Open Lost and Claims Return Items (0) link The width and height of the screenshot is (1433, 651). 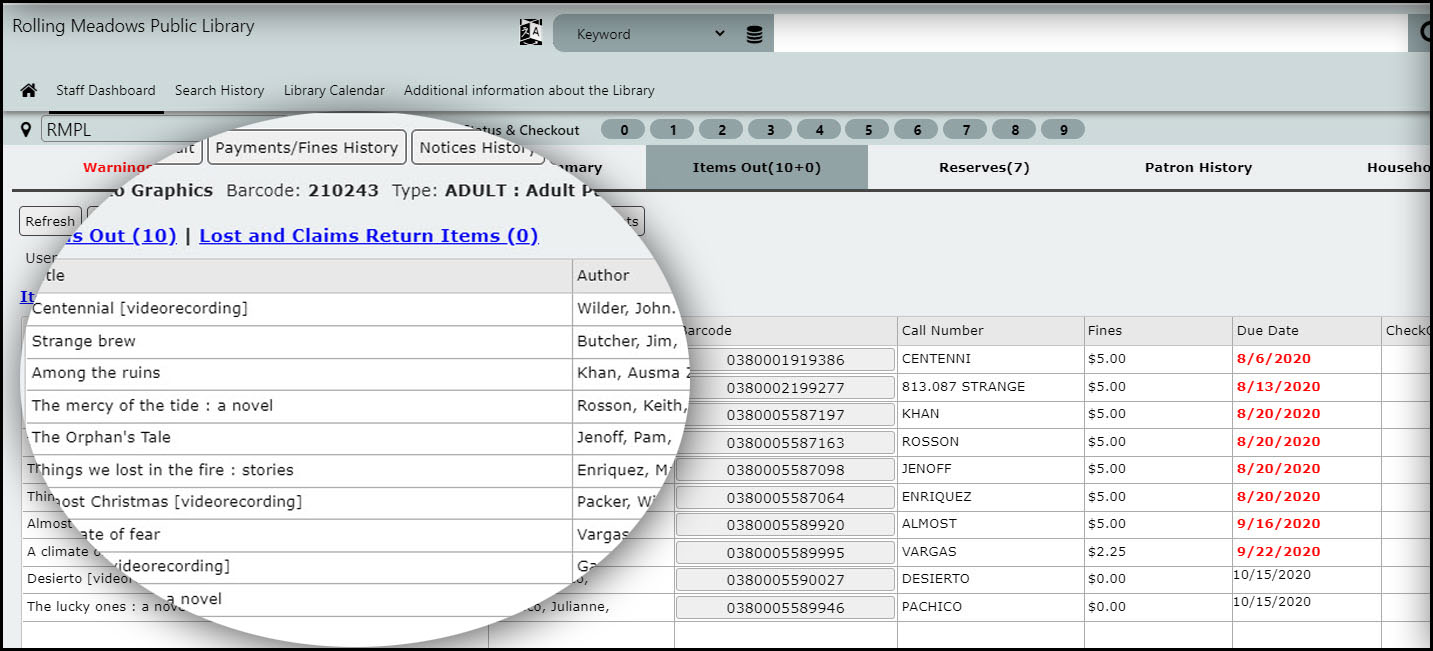click(x=369, y=236)
